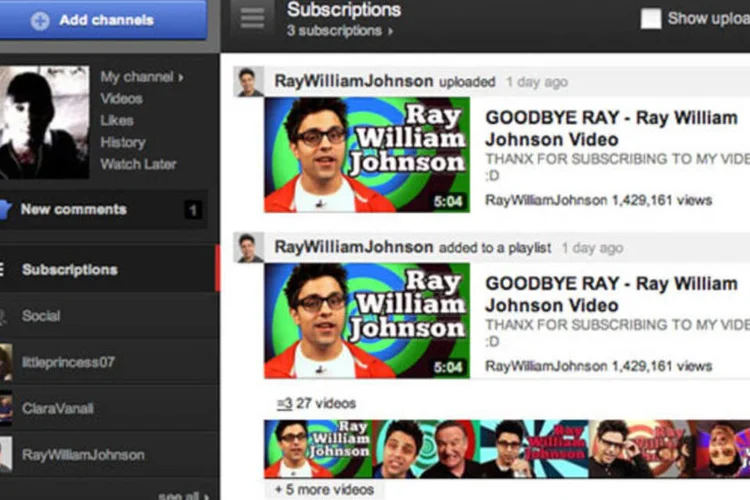Click RayWilliamJohnson avatar on the uploaded post

pyautogui.click(x=248, y=82)
